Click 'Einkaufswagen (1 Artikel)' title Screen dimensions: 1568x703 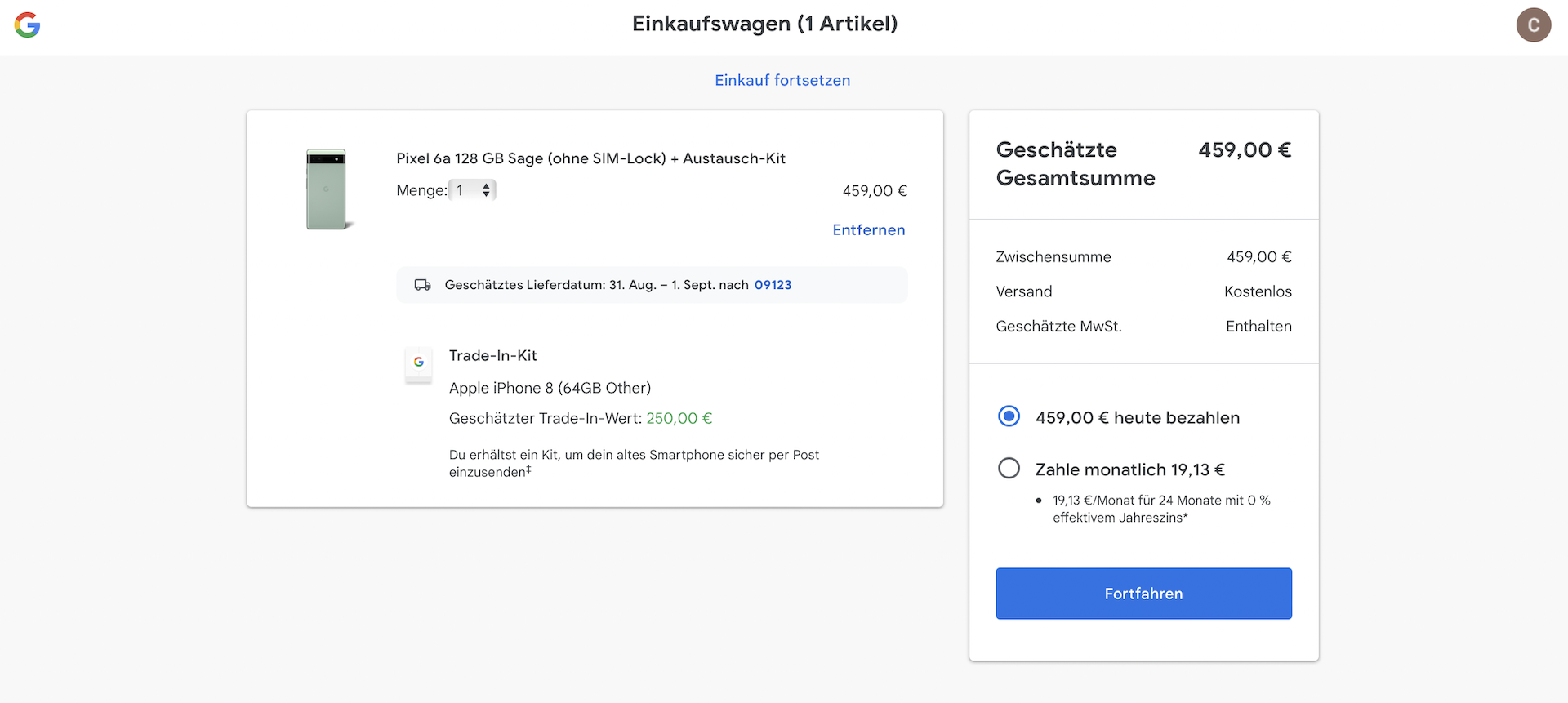click(765, 24)
